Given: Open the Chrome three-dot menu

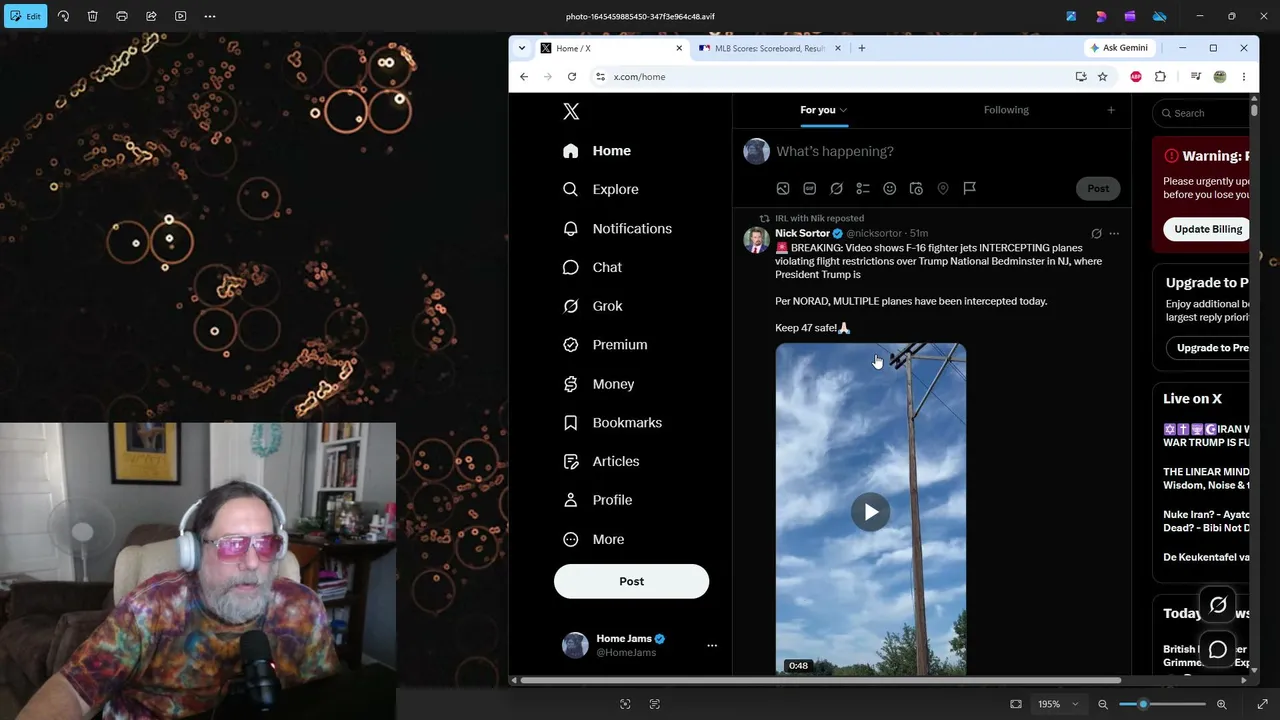Looking at the screenshot, I should click(x=1244, y=77).
